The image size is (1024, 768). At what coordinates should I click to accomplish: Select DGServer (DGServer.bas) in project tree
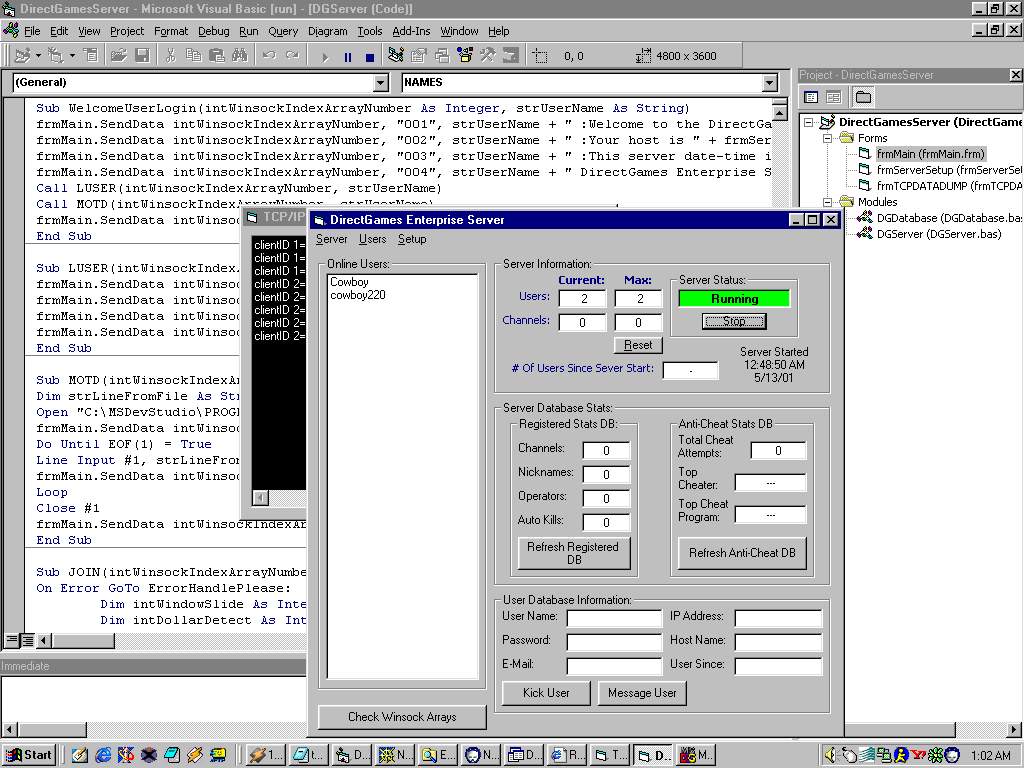point(938,234)
